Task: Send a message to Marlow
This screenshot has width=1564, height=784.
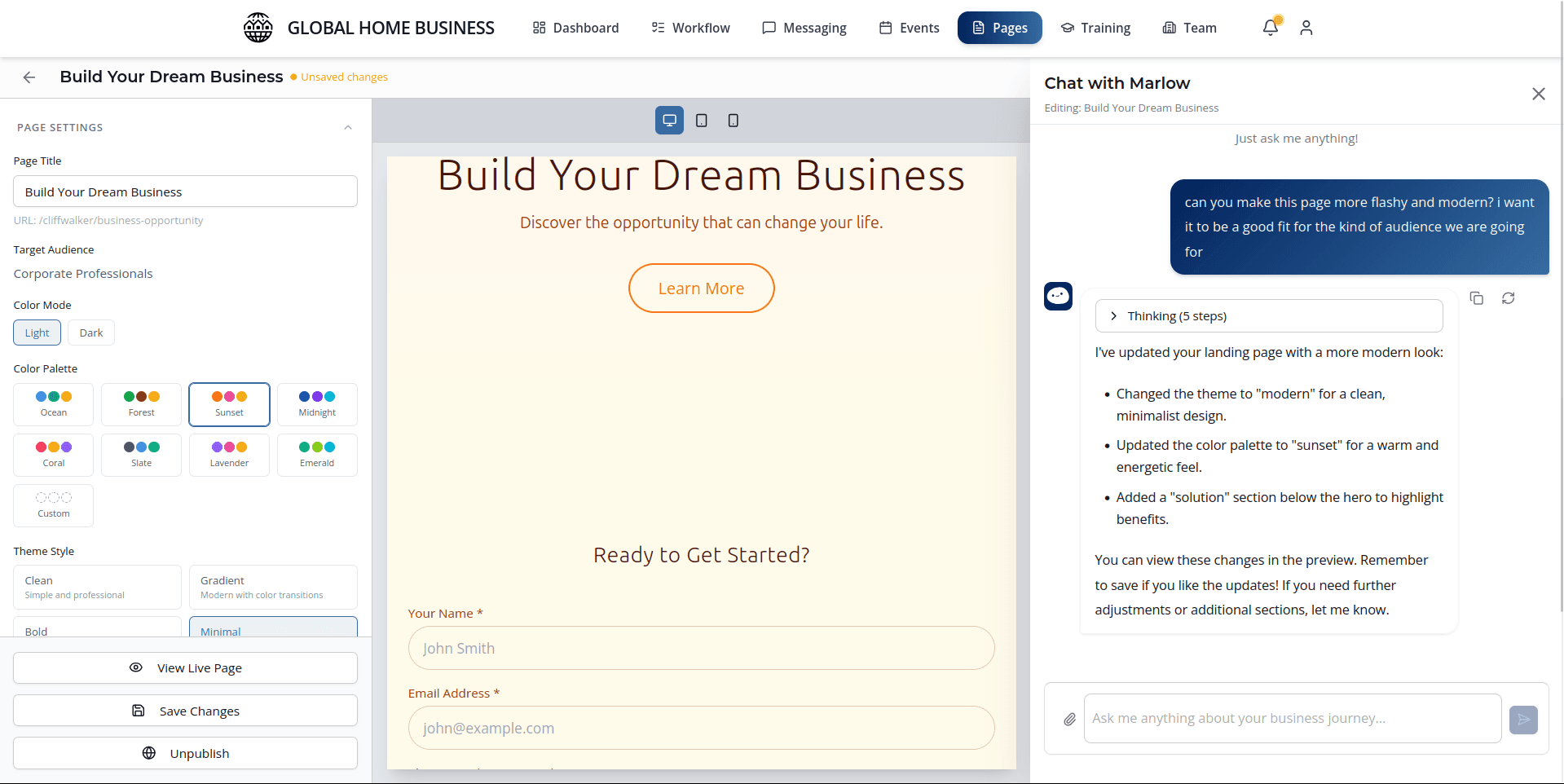Action: pos(1522,720)
